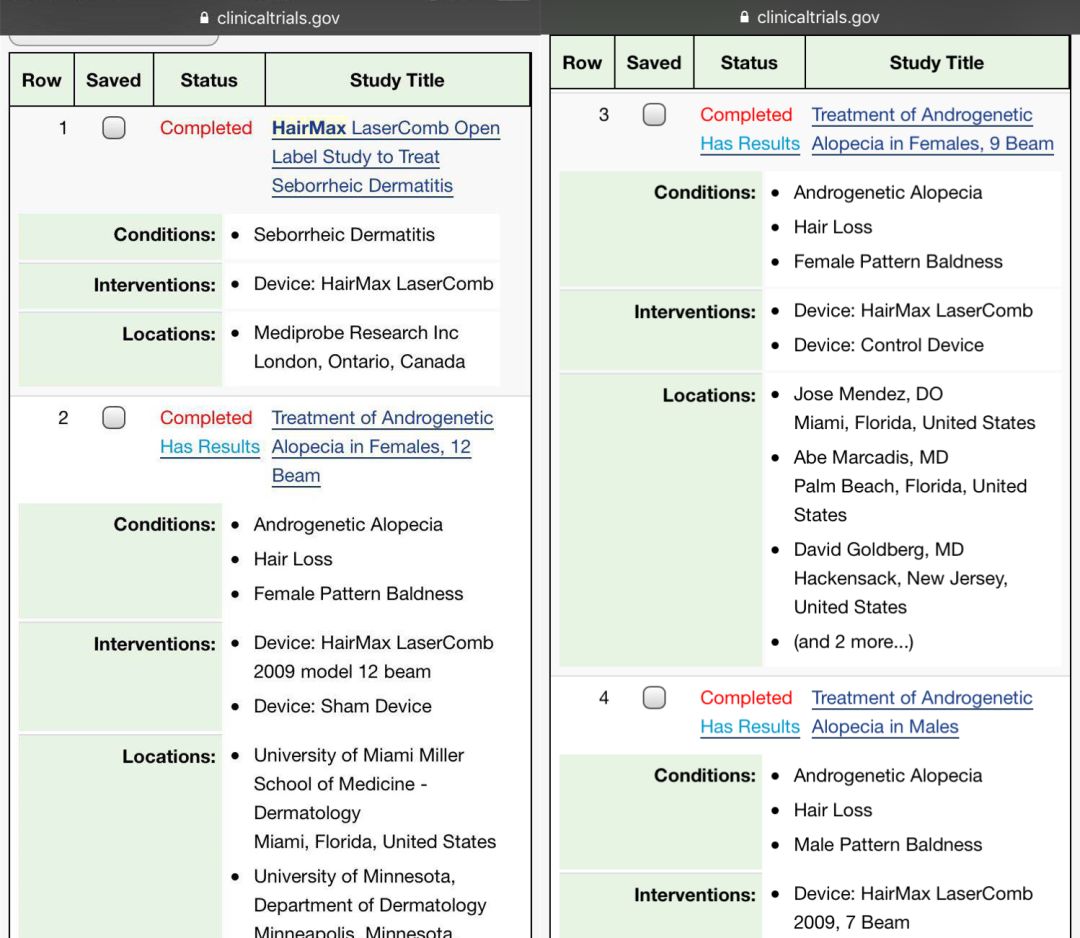Open Has Results link for row 3
The height and width of the screenshot is (938, 1080).
click(x=749, y=144)
